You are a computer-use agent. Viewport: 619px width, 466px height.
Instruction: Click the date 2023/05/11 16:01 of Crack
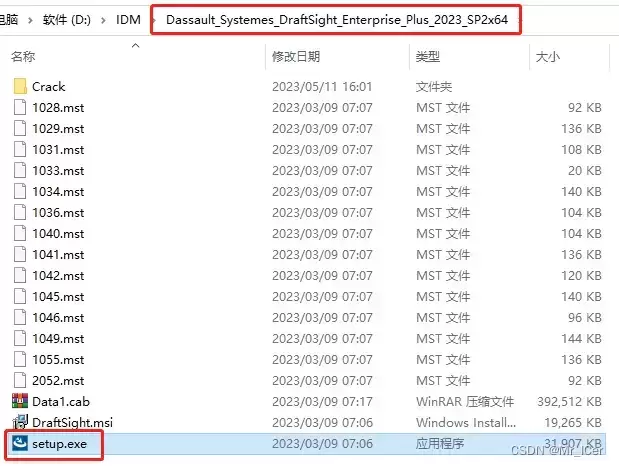tap(322, 86)
